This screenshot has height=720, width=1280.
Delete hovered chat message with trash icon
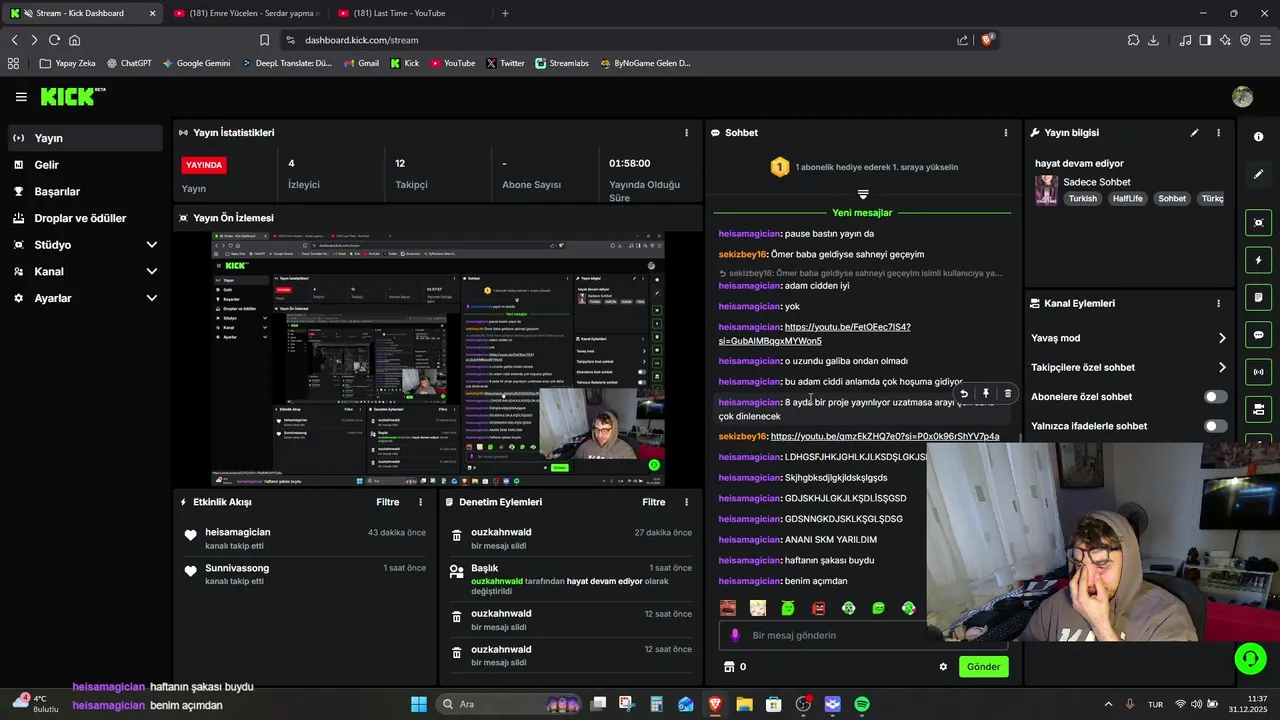click(1007, 394)
